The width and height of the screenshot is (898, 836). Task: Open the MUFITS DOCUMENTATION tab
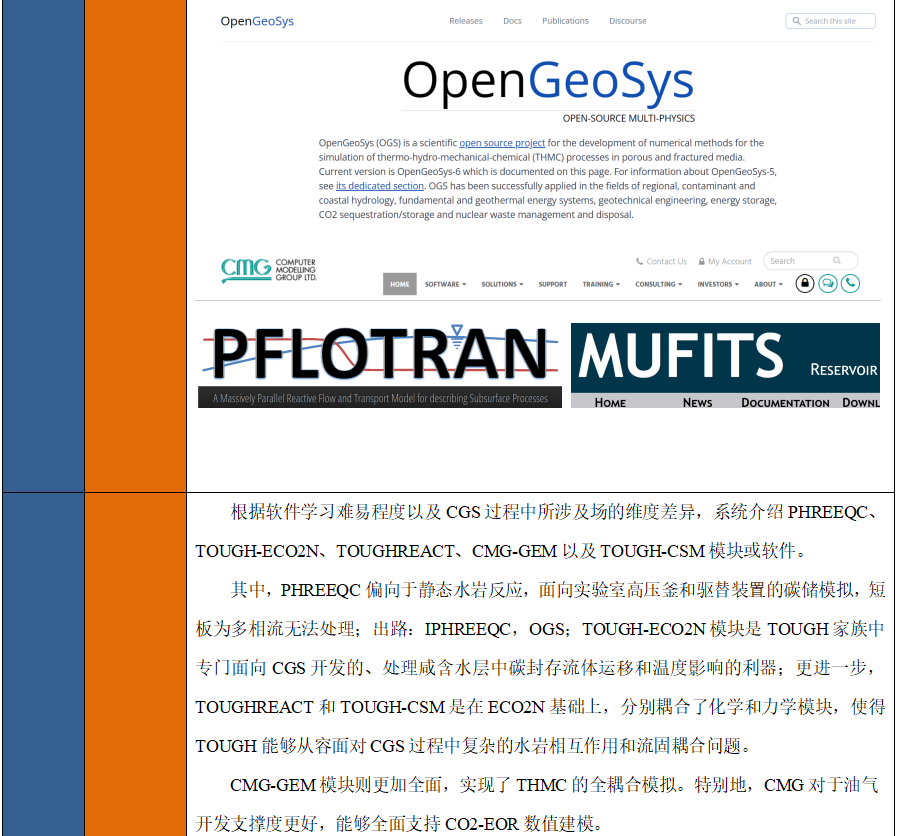tap(785, 403)
